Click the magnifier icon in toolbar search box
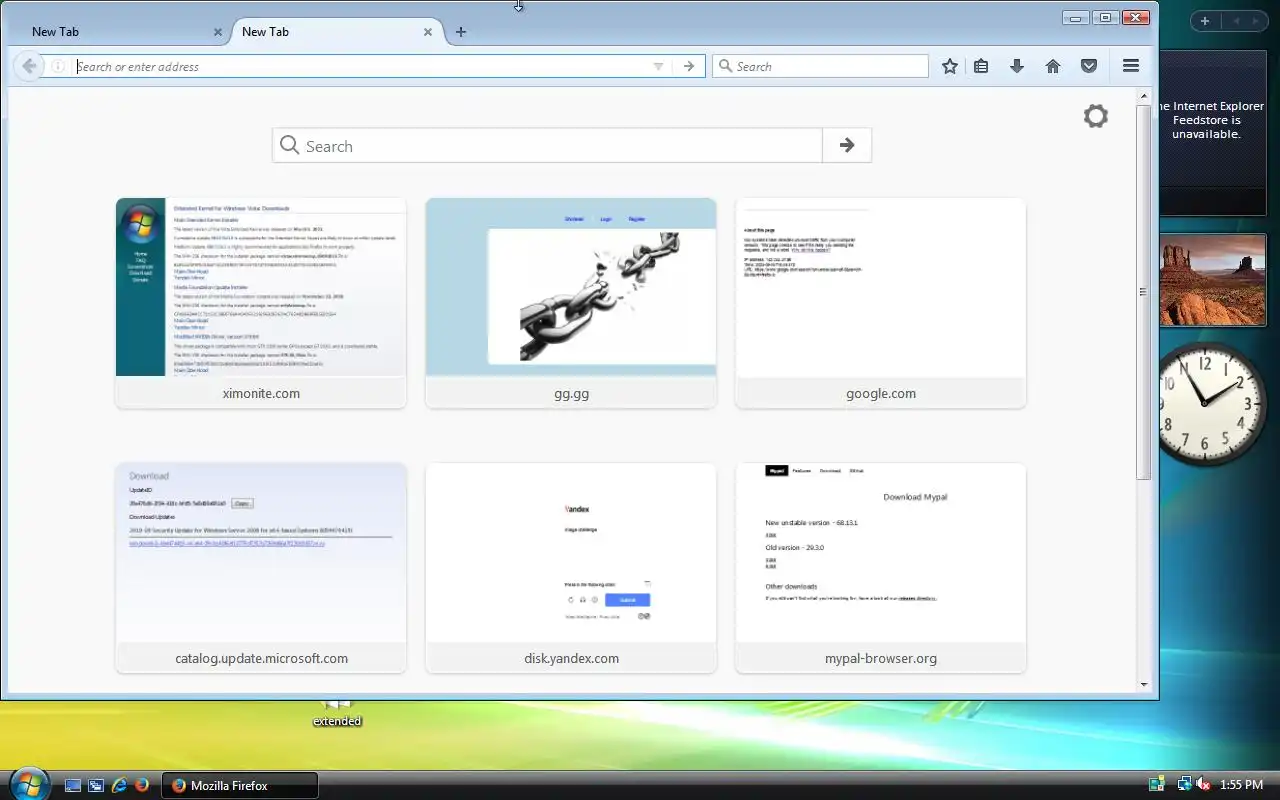The image size is (1280, 800). [725, 66]
